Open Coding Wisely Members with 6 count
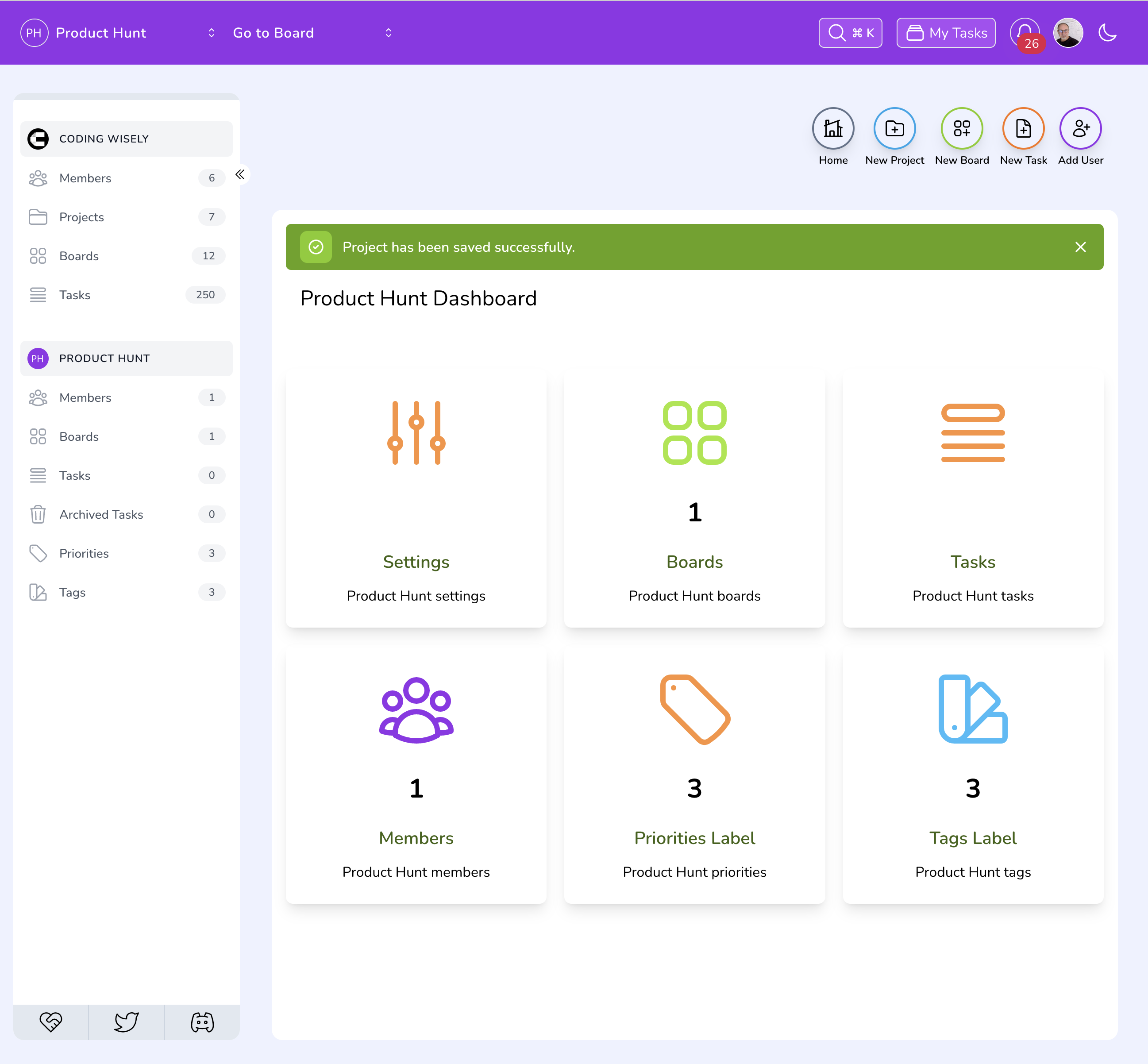The height and width of the screenshot is (1064, 1148). tap(126, 178)
